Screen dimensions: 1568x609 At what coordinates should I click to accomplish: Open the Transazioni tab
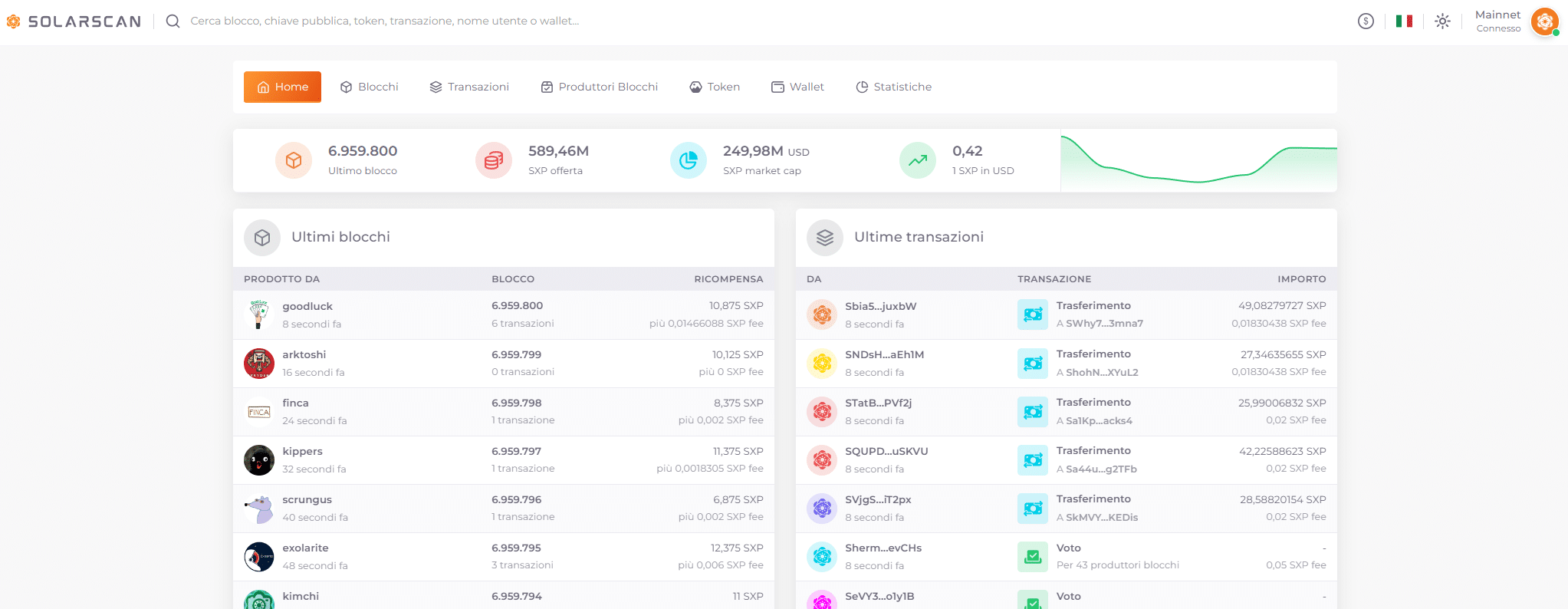[x=469, y=87]
